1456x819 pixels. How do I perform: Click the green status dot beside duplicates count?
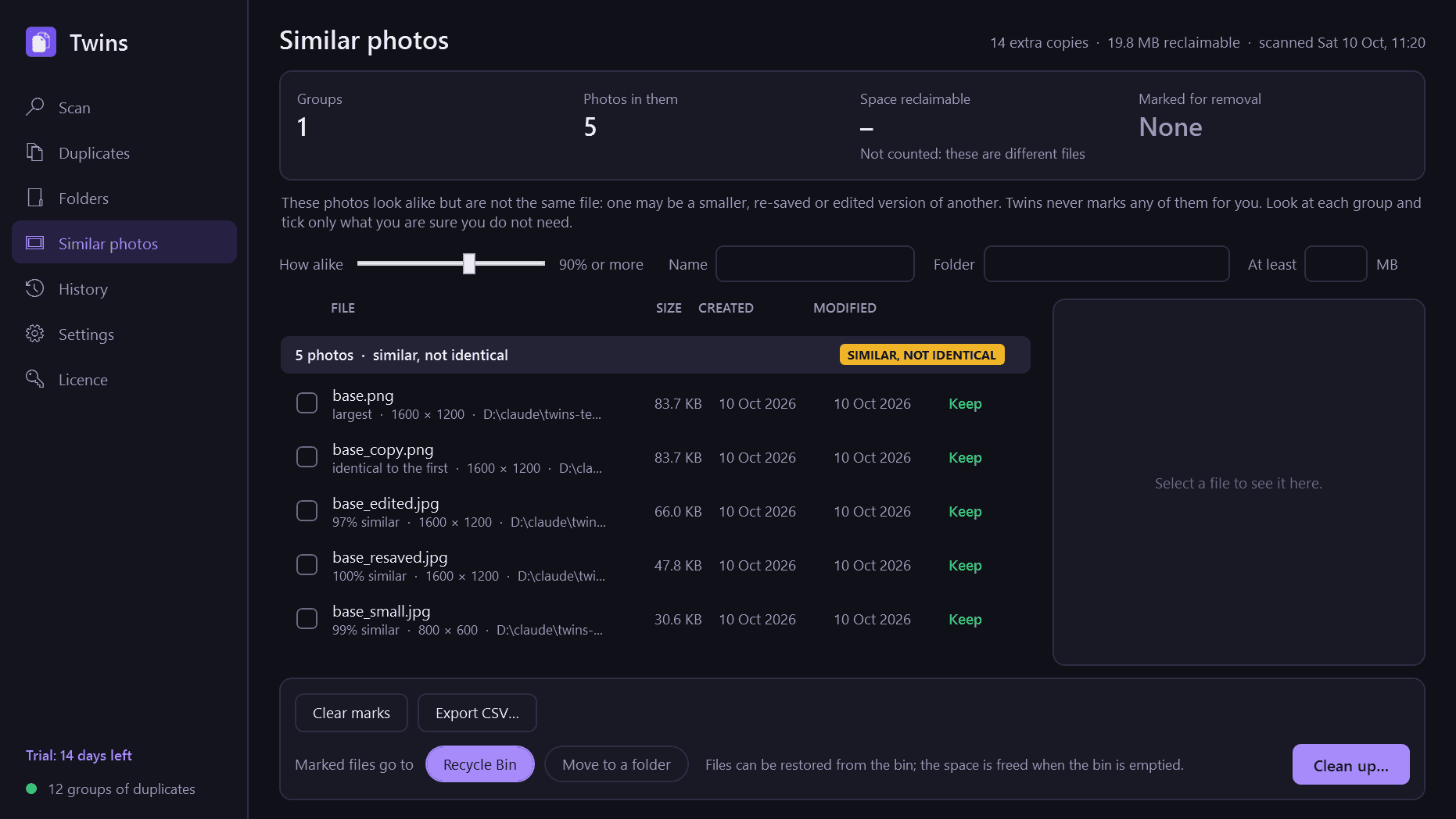click(31, 789)
